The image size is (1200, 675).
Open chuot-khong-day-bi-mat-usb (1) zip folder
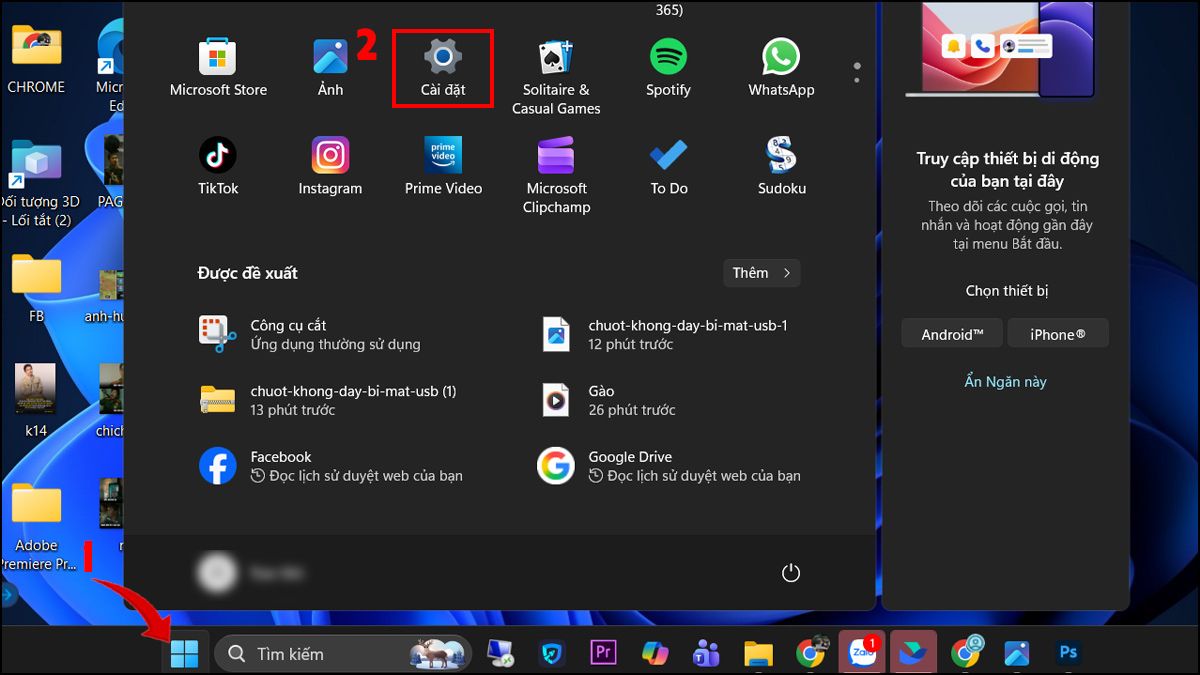point(330,400)
